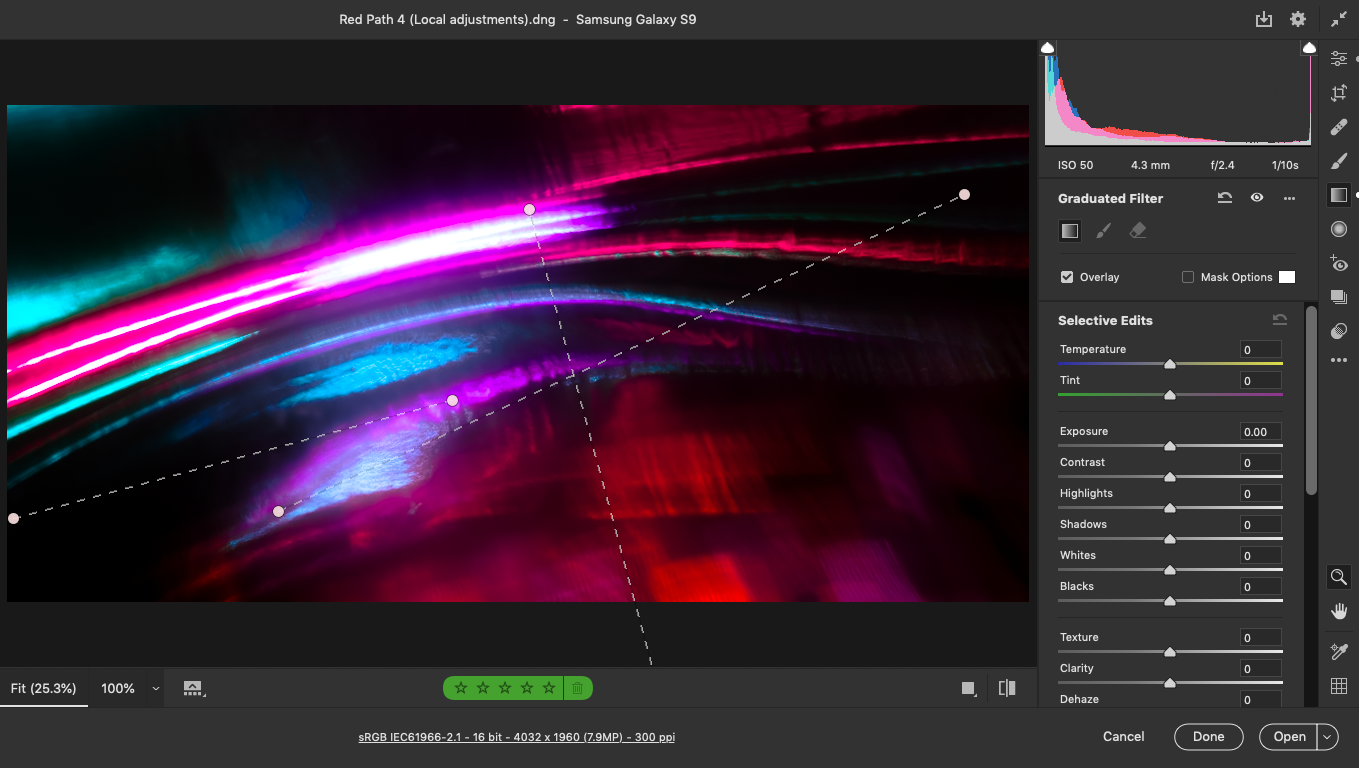Toggle Graduated Filter visibility eye
Image resolution: width=1359 pixels, height=768 pixels.
(1257, 198)
